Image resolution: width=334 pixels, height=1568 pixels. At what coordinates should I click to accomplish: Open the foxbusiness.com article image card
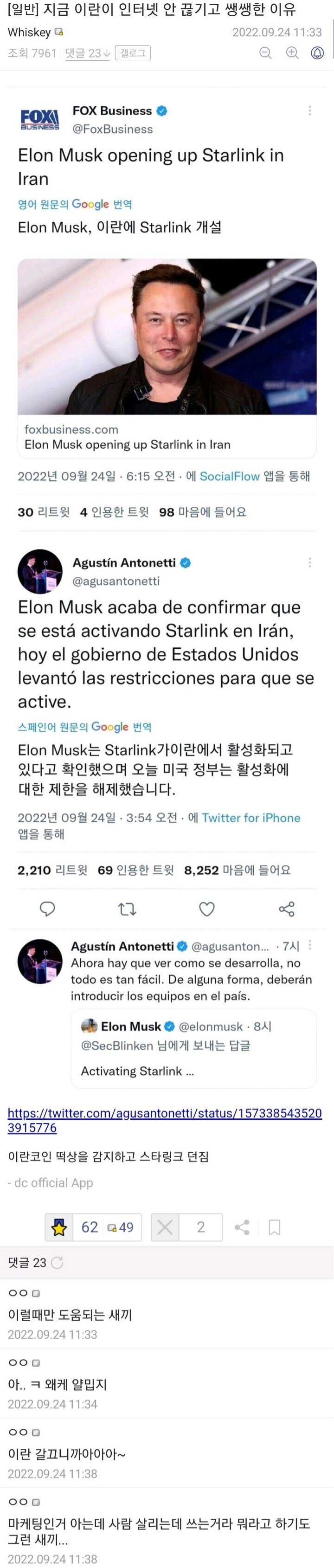(x=167, y=358)
